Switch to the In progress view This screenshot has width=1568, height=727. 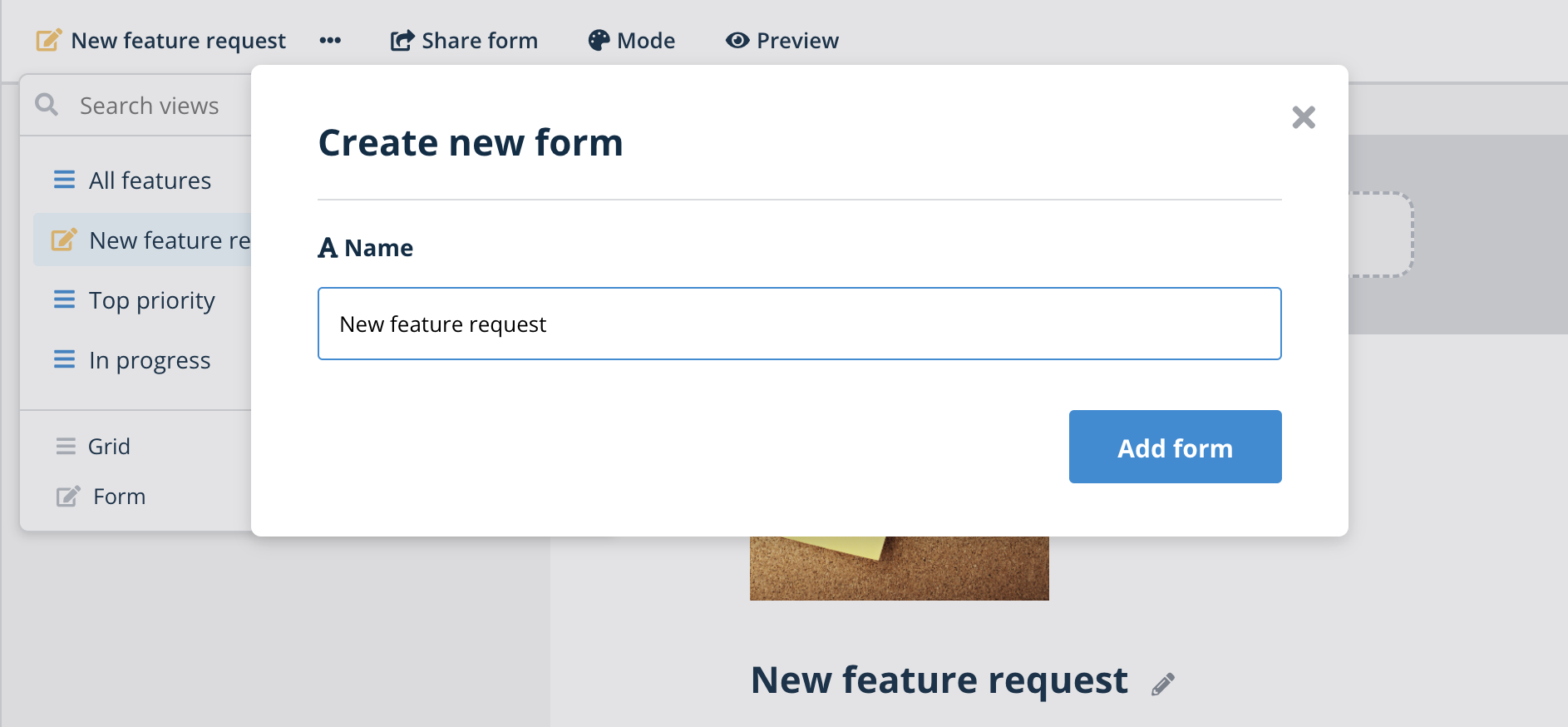coord(149,359)
